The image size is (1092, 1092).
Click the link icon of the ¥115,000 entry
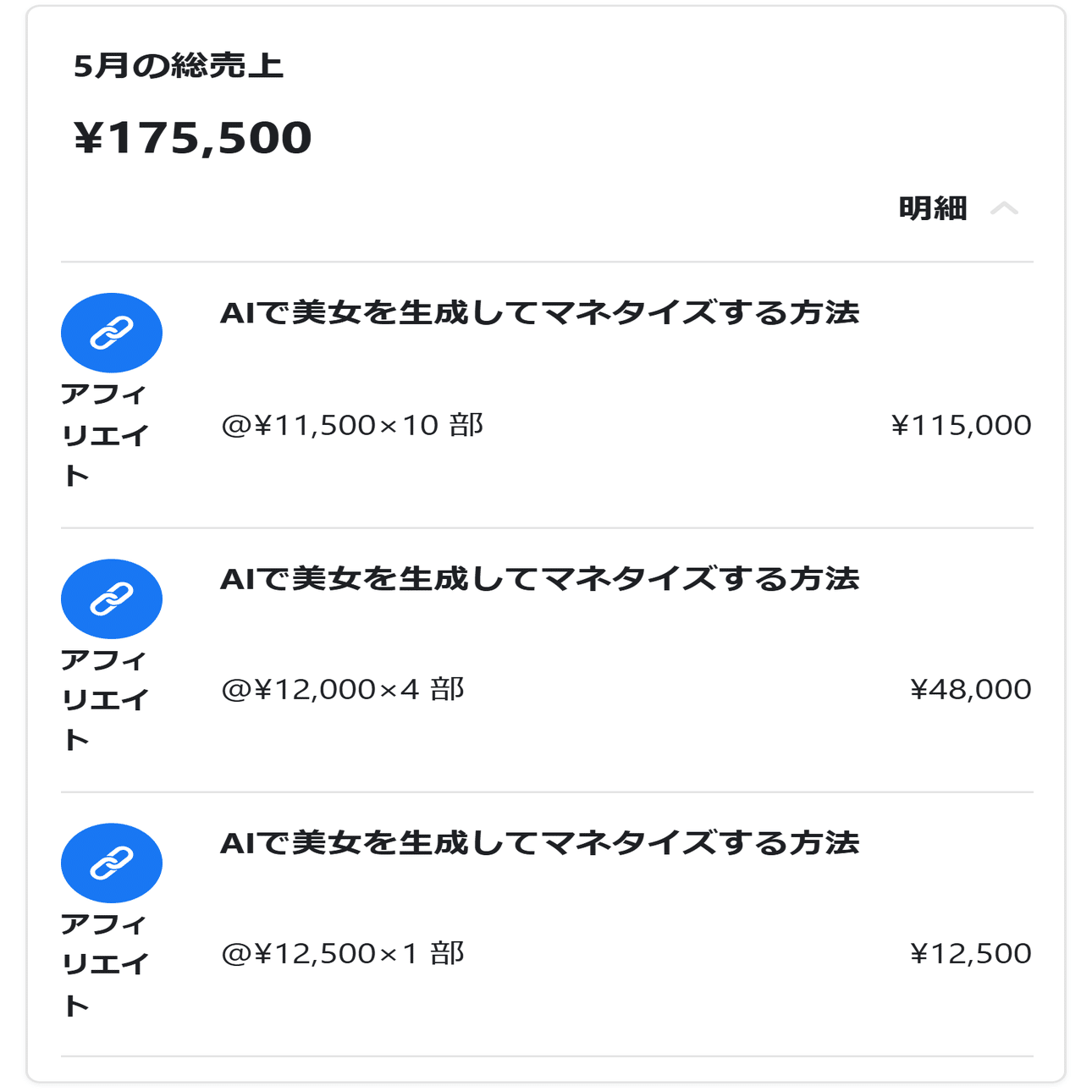112,333
